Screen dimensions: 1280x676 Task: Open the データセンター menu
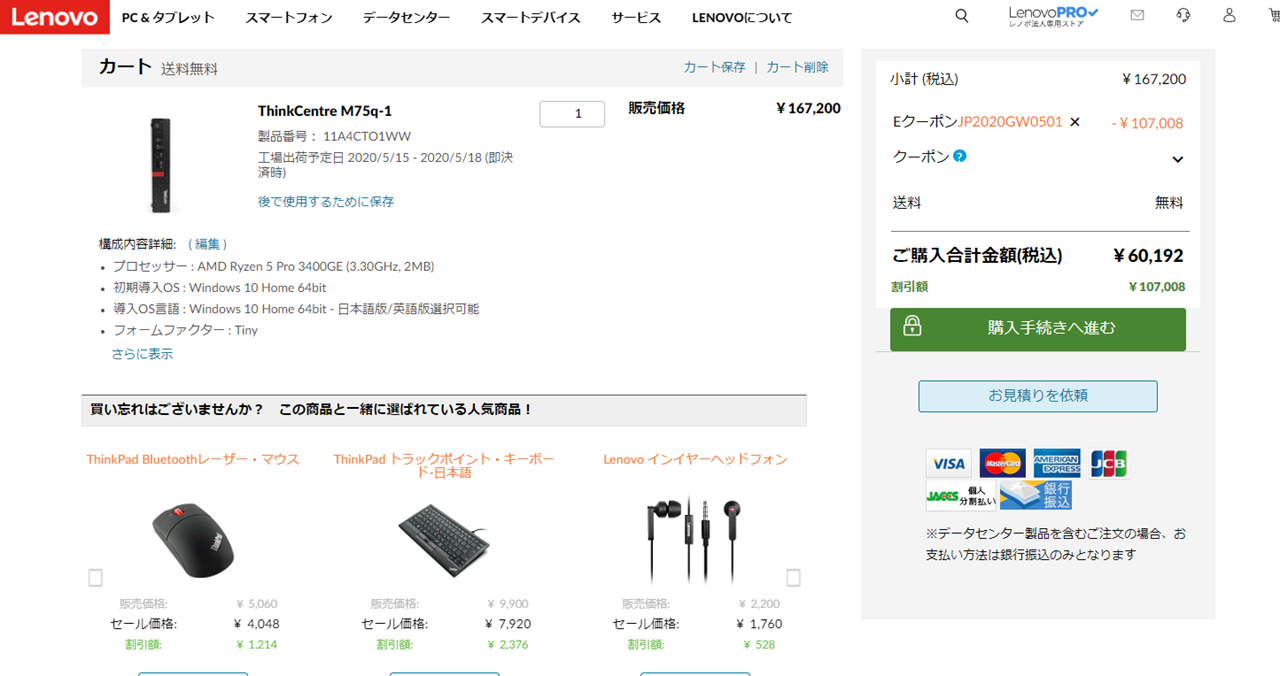[x=406, y=18]
